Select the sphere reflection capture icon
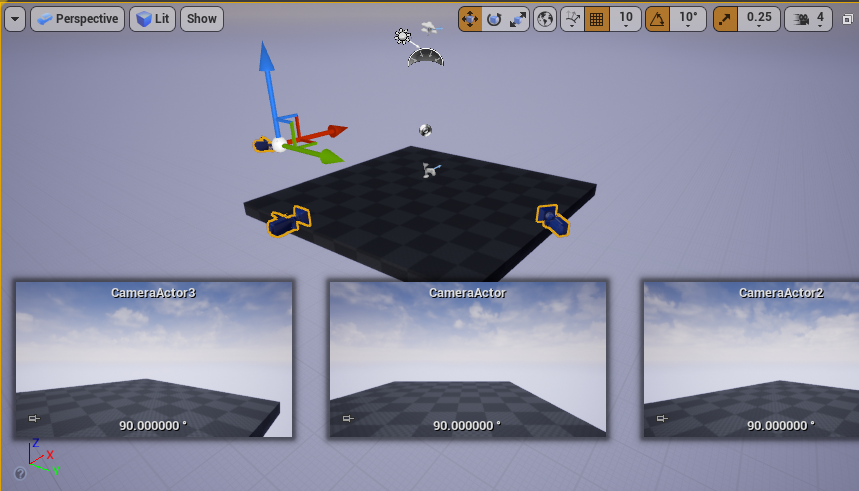The image size is (859, 491). 426,130
